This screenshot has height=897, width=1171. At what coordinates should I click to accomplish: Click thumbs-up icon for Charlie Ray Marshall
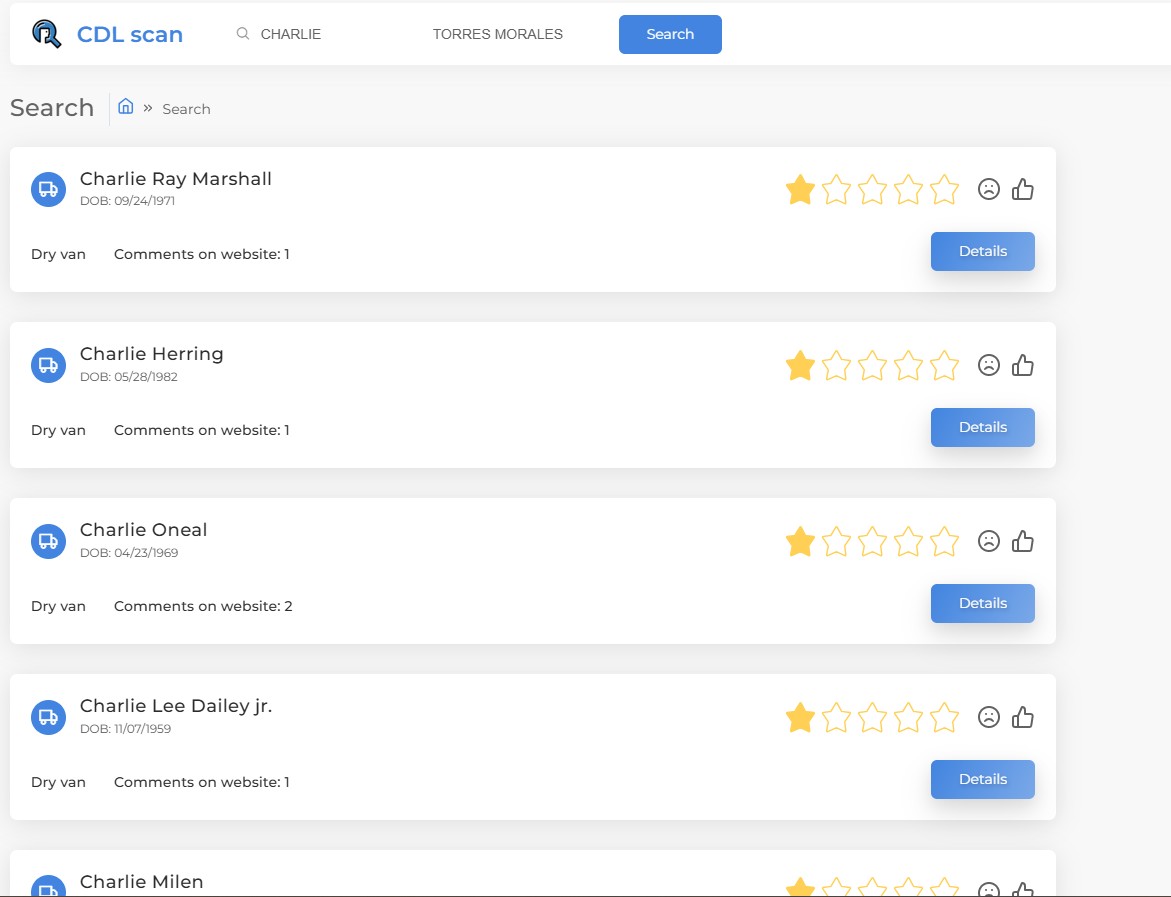[1022, 189]
